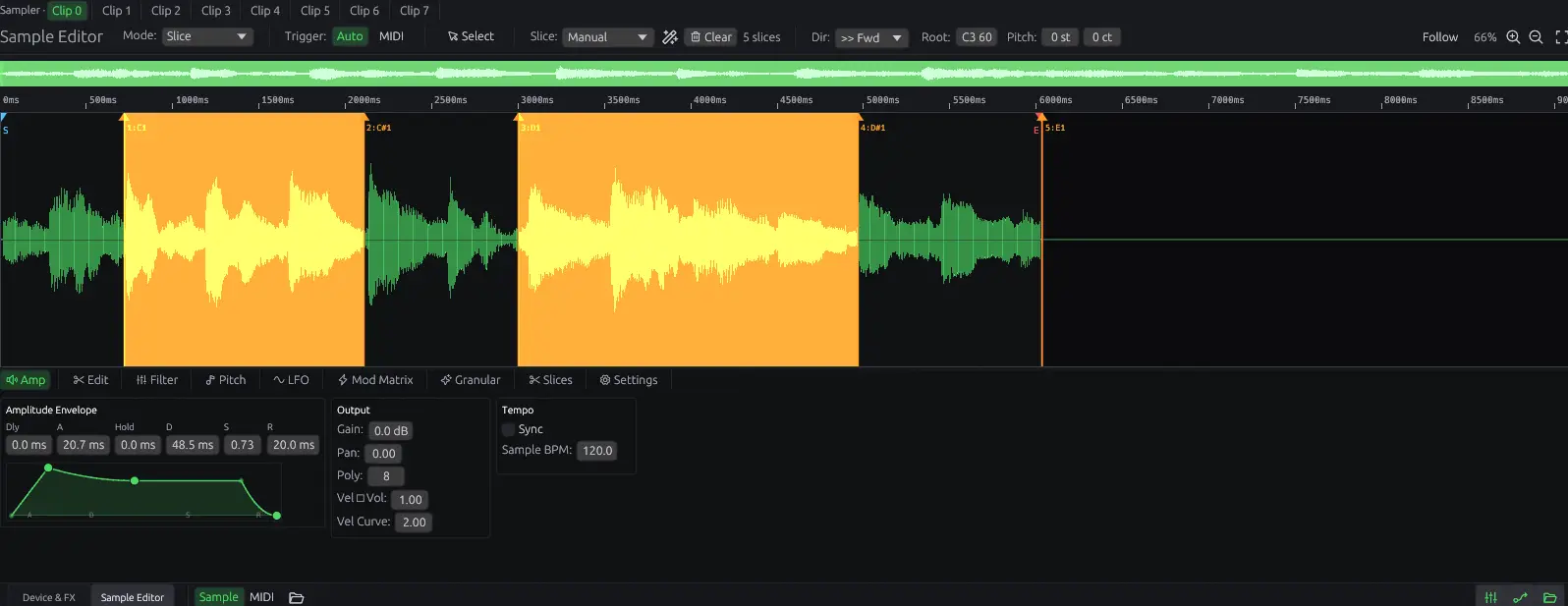Screen dimensions: 1568x606
Task: Select slice marker 2:C#1
Action: pyautogui.click(x=378, y=128)
